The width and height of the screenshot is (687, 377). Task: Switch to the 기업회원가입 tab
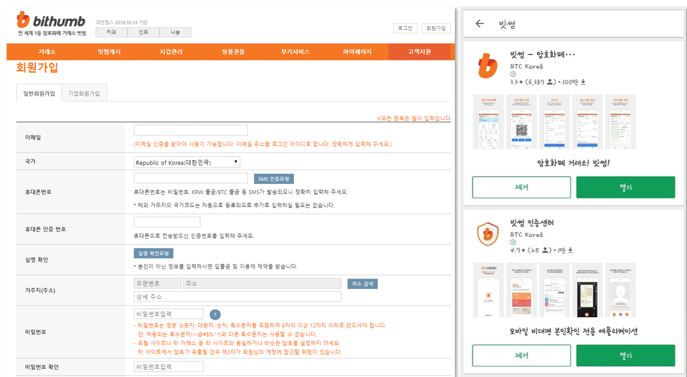coord(84,93)
